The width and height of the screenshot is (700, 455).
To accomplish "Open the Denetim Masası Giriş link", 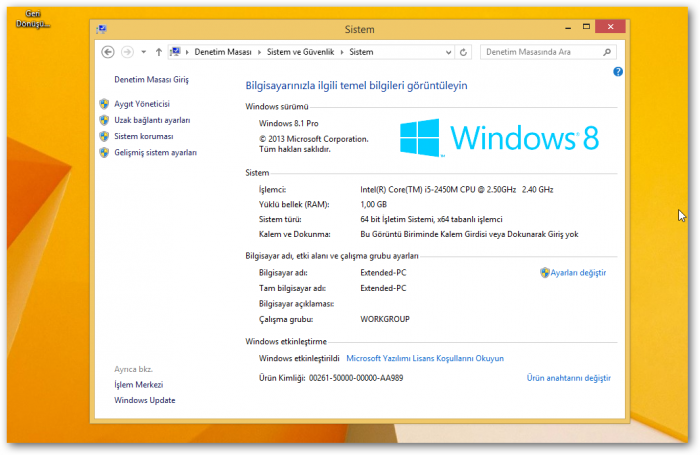I will (151, 79).
